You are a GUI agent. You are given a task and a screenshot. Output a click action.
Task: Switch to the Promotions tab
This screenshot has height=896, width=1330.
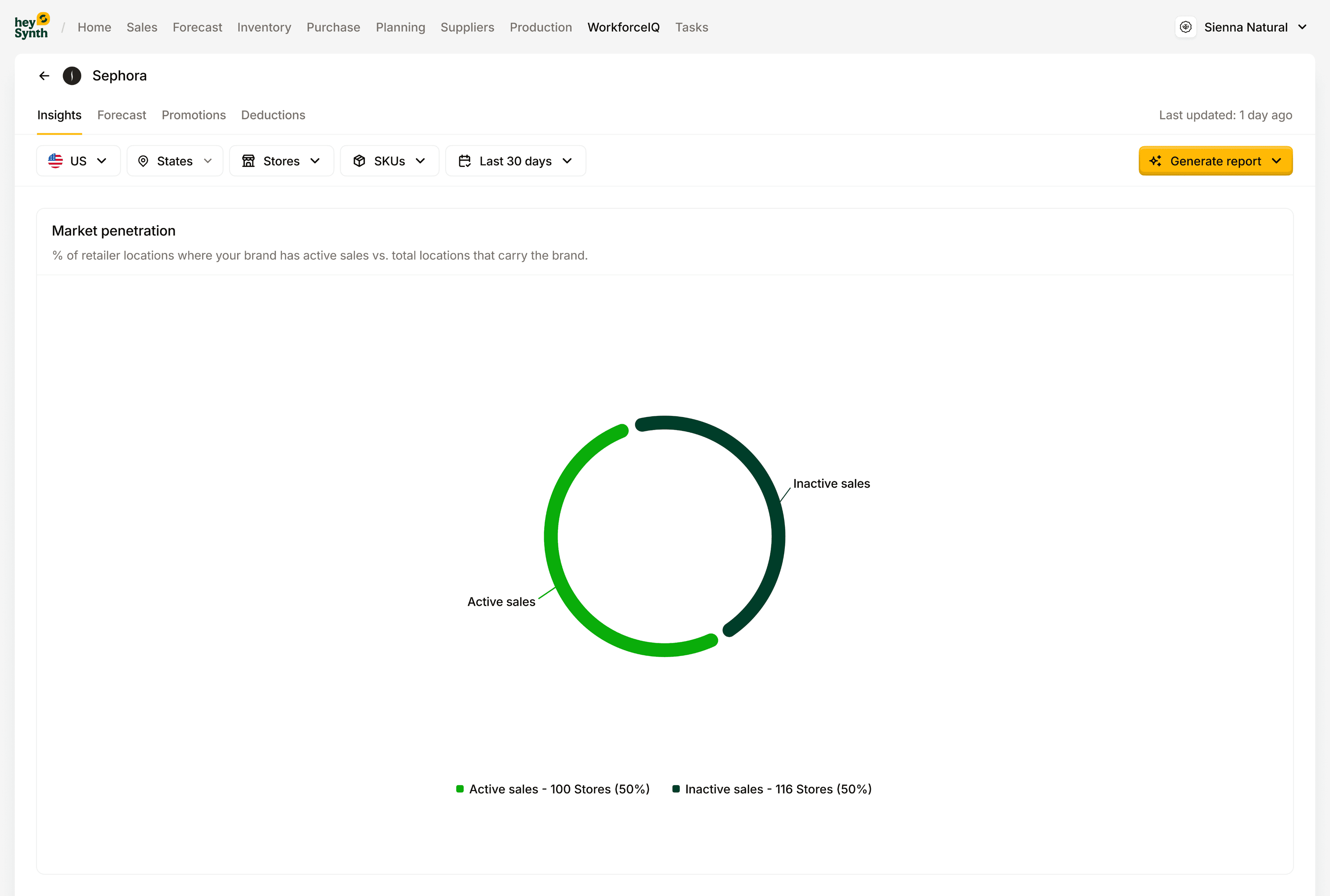[194, 115]
